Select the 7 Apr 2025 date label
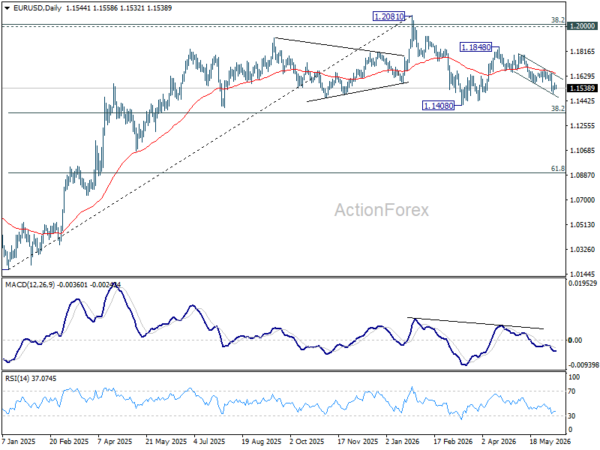This screenshot has width=600, height=450. click(x=115, y=442)
